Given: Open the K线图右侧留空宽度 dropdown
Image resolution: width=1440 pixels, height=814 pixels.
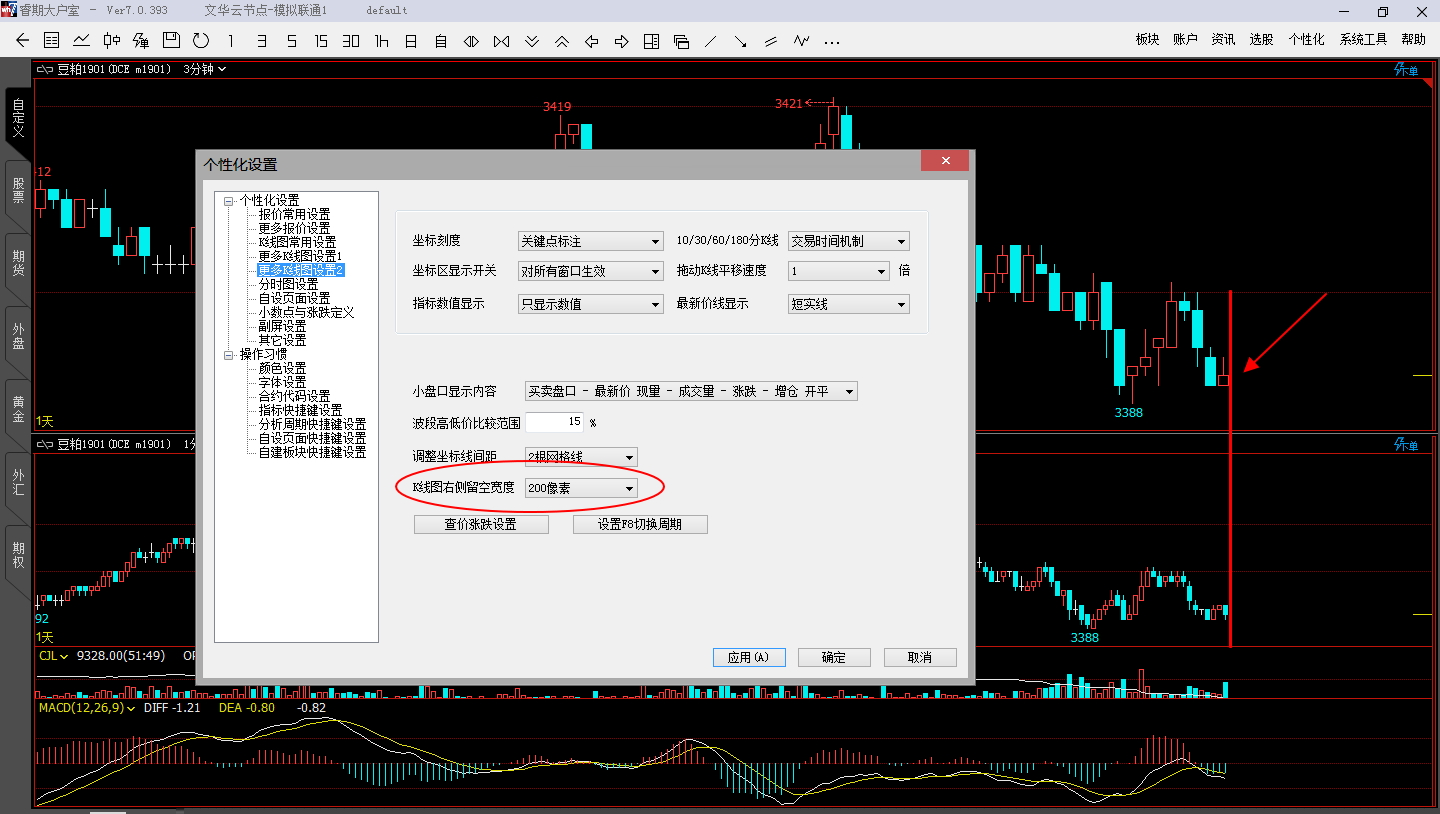Looking at the screenshot, I should pos(581,488).
